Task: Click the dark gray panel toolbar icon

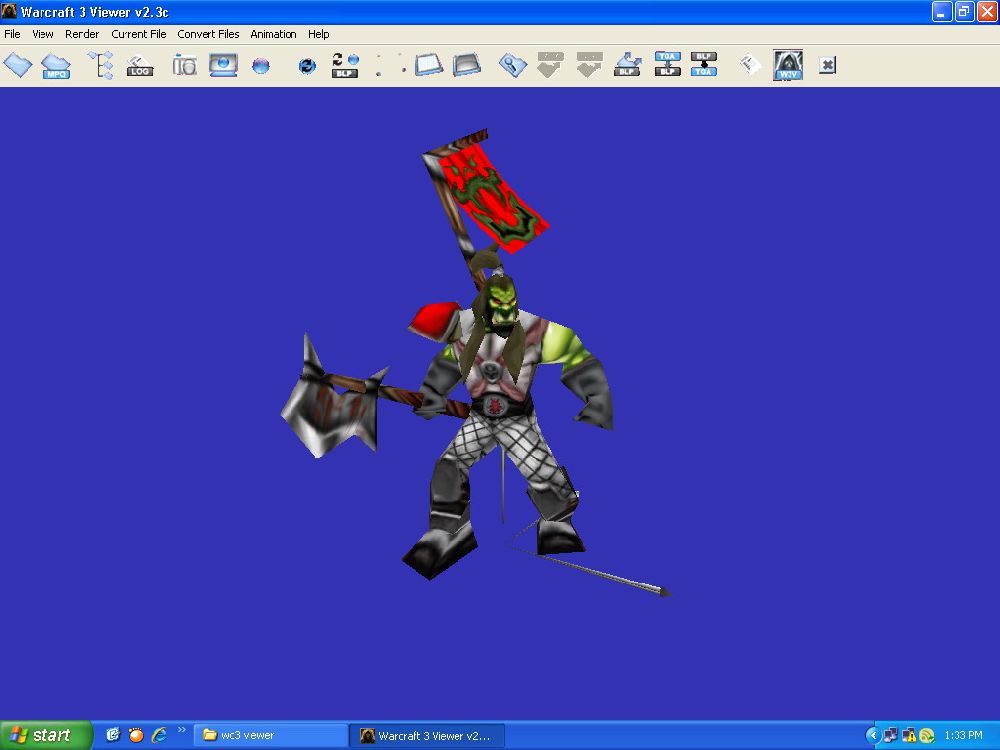Action: [467, 65]
